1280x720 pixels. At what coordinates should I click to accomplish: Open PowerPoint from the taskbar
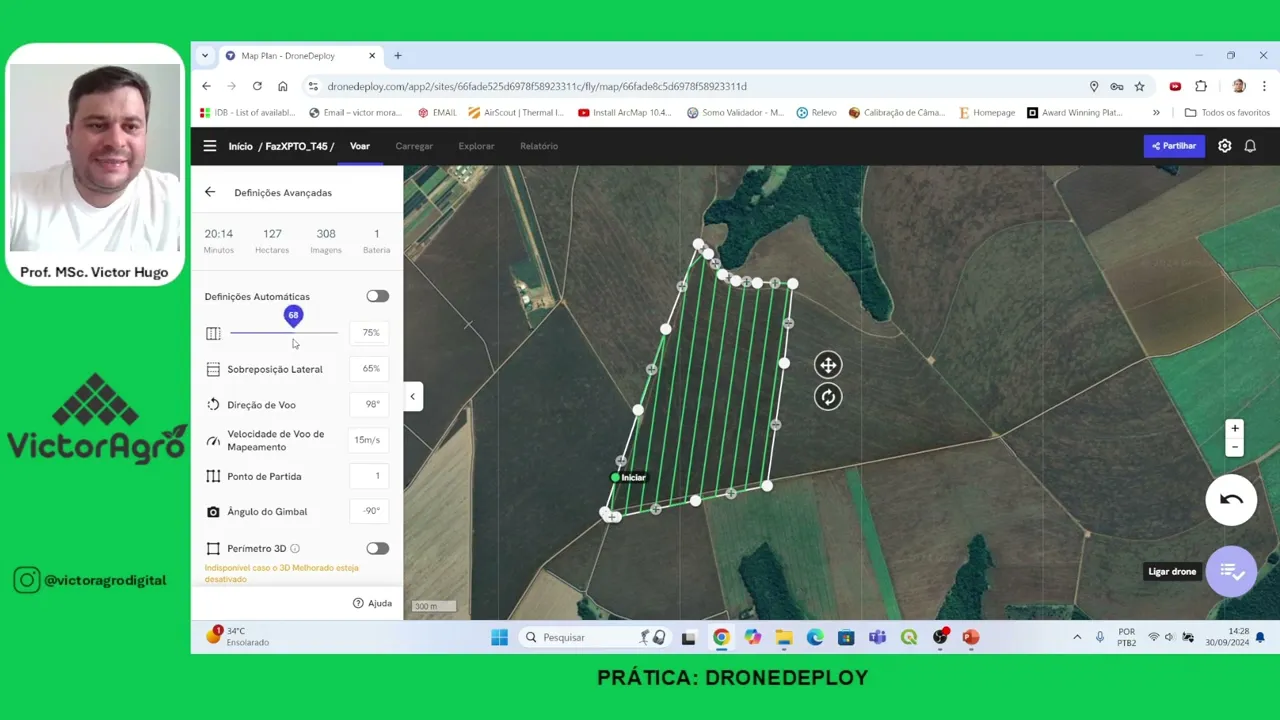(971, 637)
